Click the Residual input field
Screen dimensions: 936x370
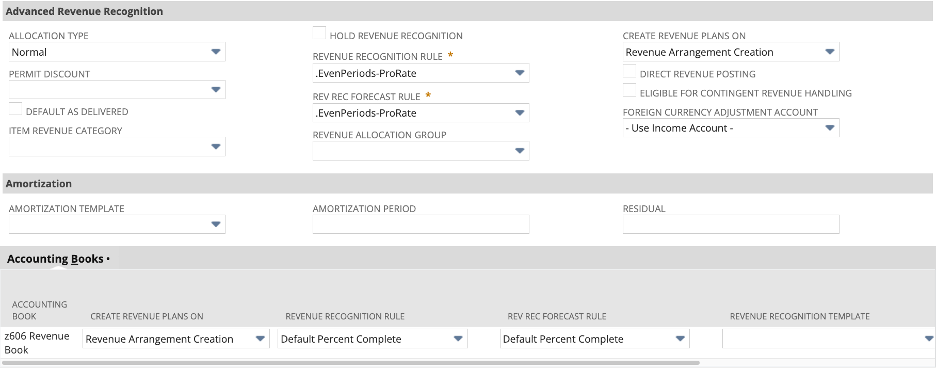tap(731, 224)
